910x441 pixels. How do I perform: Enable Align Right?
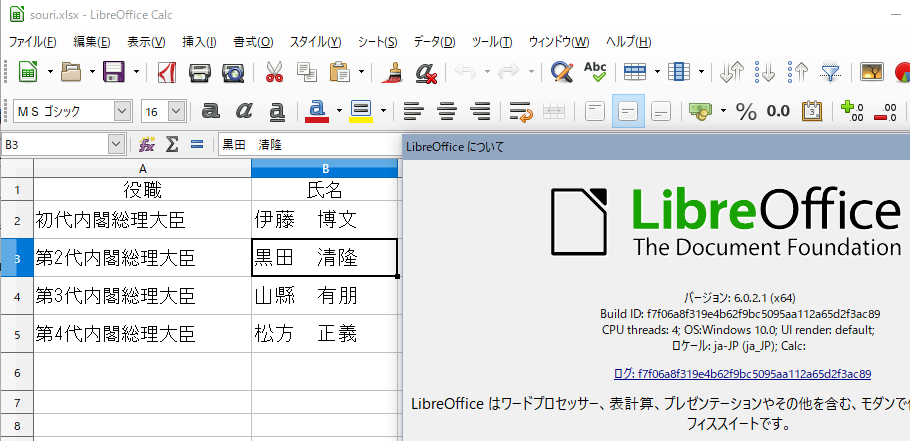480,111
